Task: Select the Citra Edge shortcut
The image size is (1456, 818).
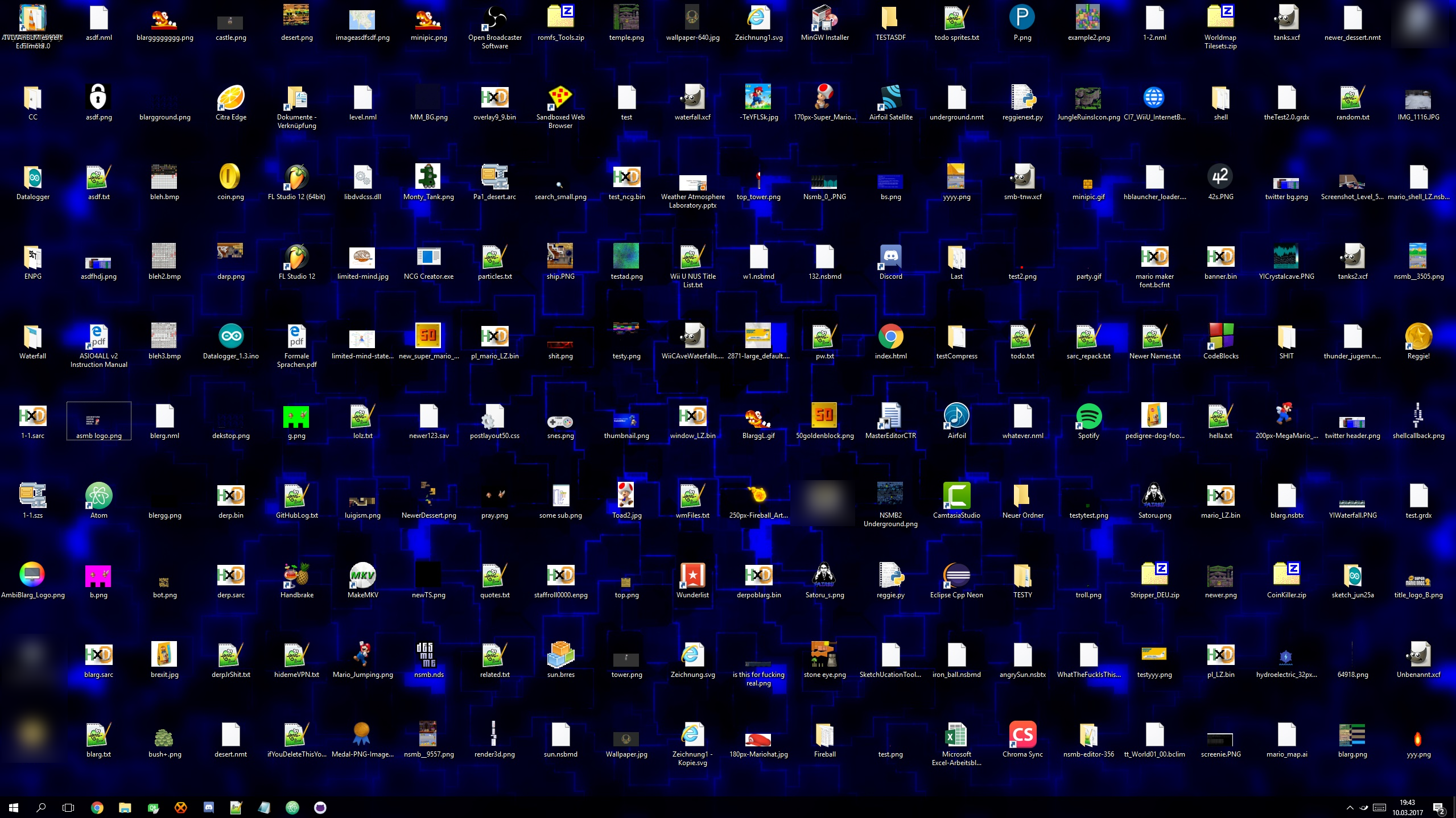Action: 230,98
